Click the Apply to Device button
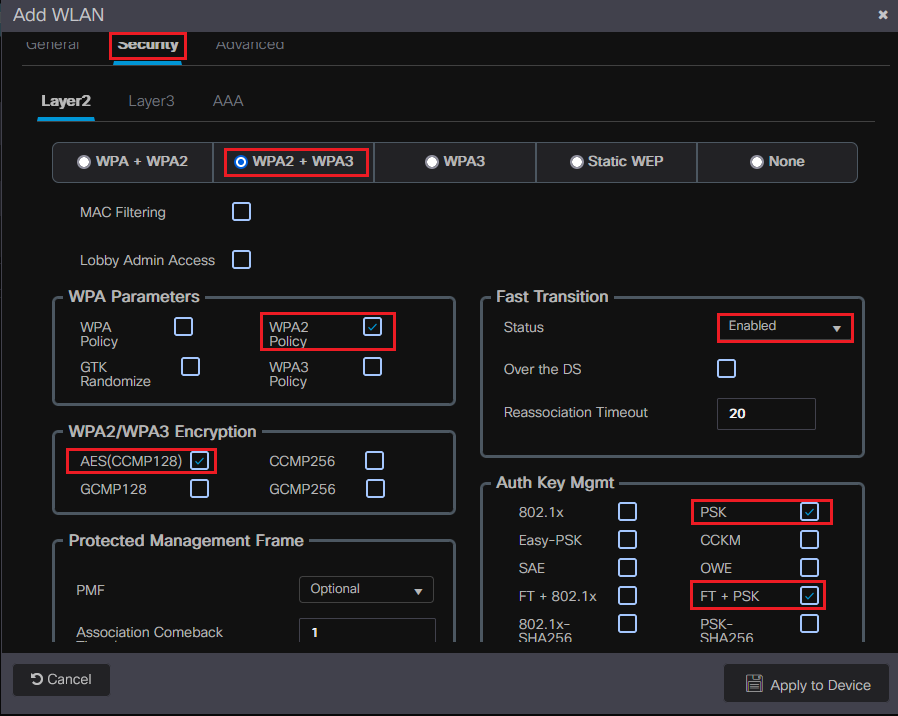898x716 pixels. tap(806, 685)
